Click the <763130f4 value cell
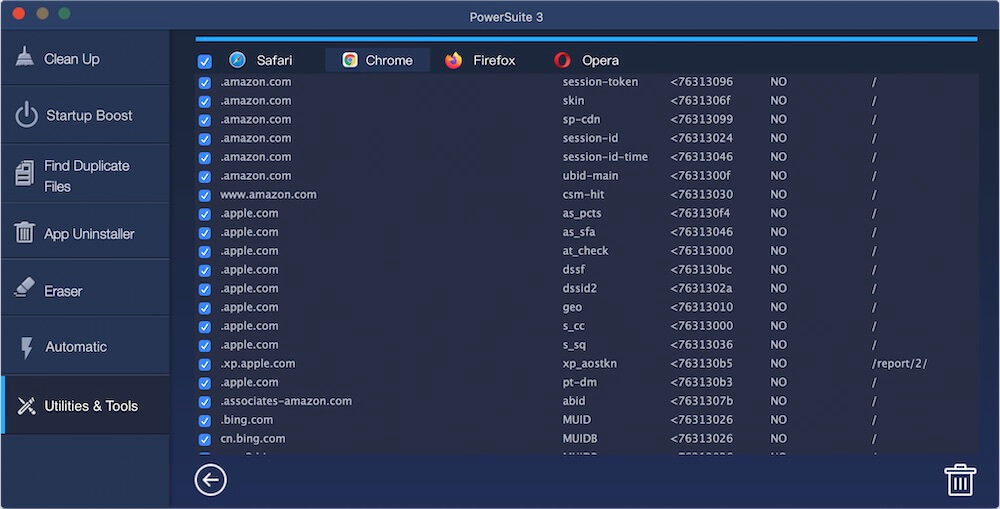Image resolution: width=1000 pixels, height=509 pixels. pos(700,213)
